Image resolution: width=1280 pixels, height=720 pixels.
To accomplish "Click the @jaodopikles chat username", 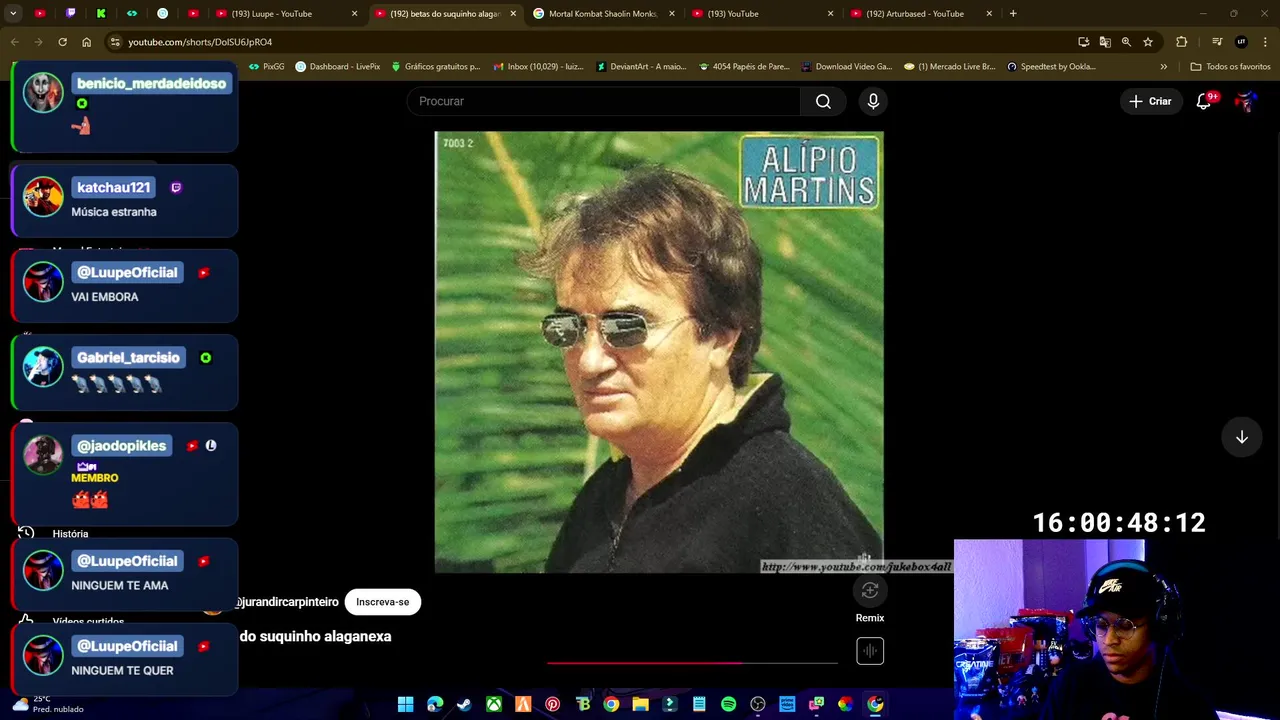I will (x=121, y=446).
